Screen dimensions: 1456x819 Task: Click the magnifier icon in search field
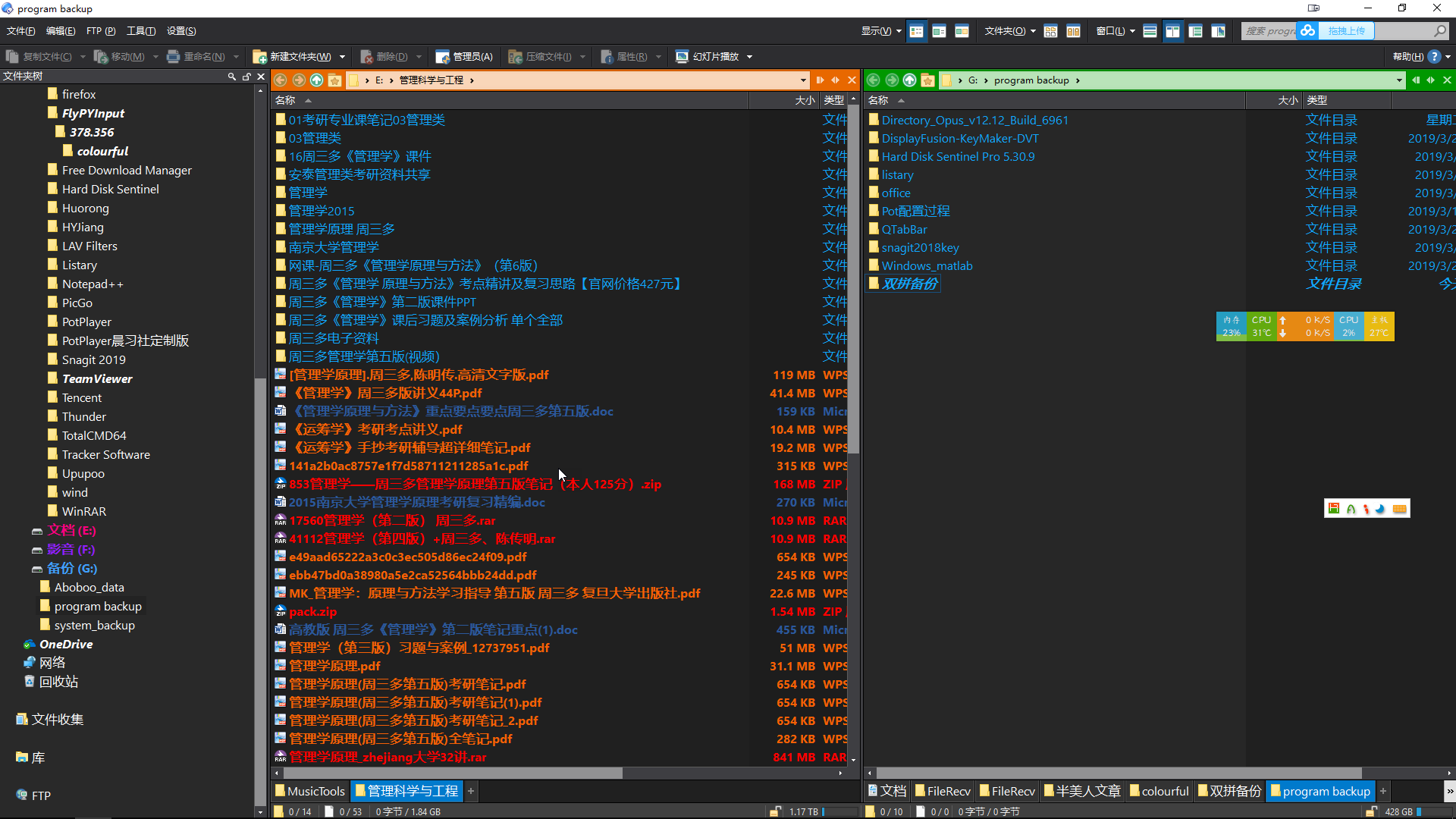pyautogui.click(x=1439, y=31)
